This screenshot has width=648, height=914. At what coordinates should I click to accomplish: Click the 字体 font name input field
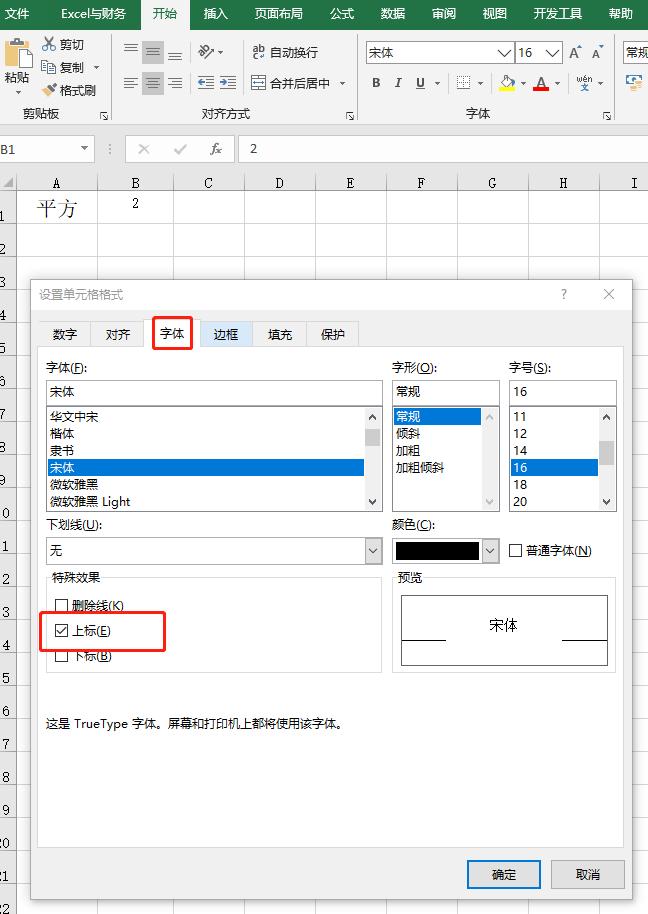[x=214, y=392]
